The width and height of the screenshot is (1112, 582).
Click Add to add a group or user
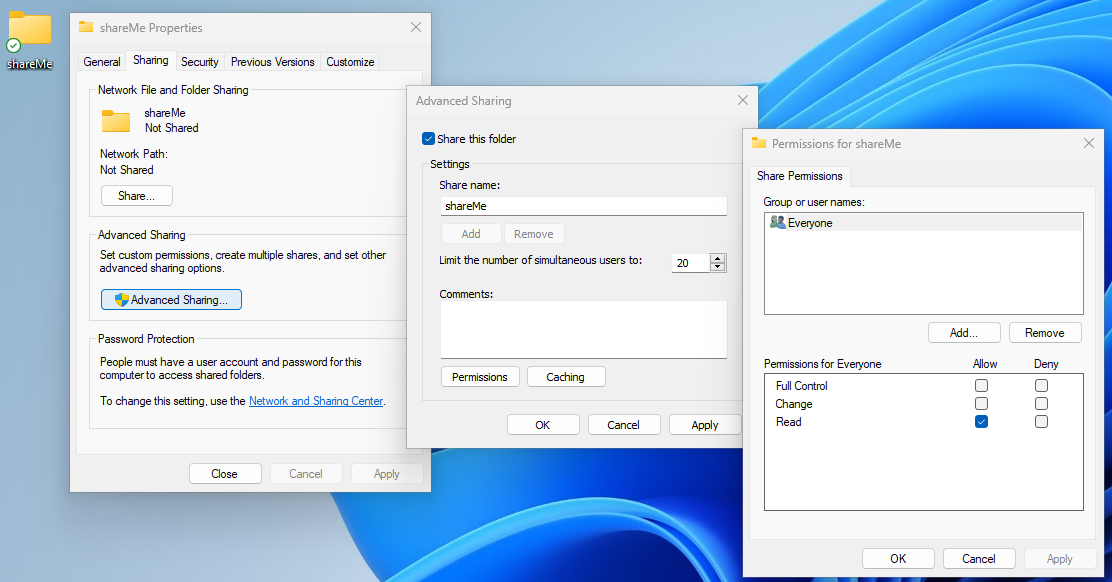964,332
